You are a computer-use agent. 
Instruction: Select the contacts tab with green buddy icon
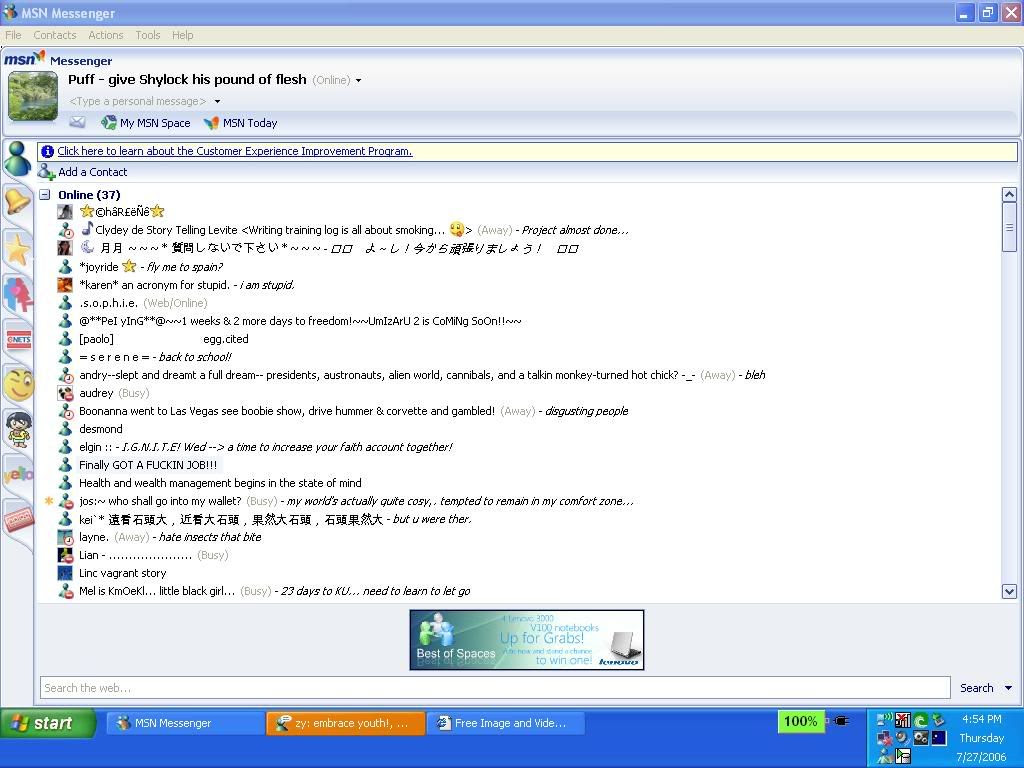[x=17, y=159]
